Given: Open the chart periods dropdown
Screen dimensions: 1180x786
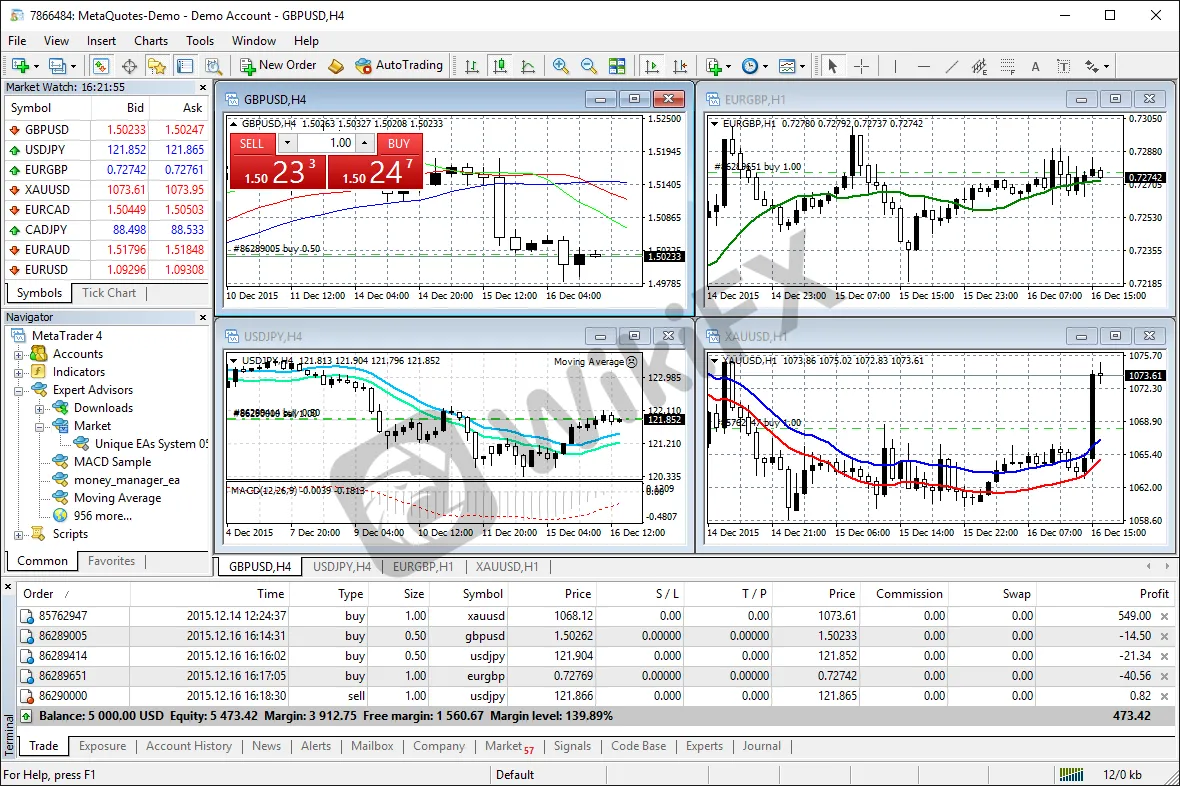Looking at the screenshot, I should point(765,66).
